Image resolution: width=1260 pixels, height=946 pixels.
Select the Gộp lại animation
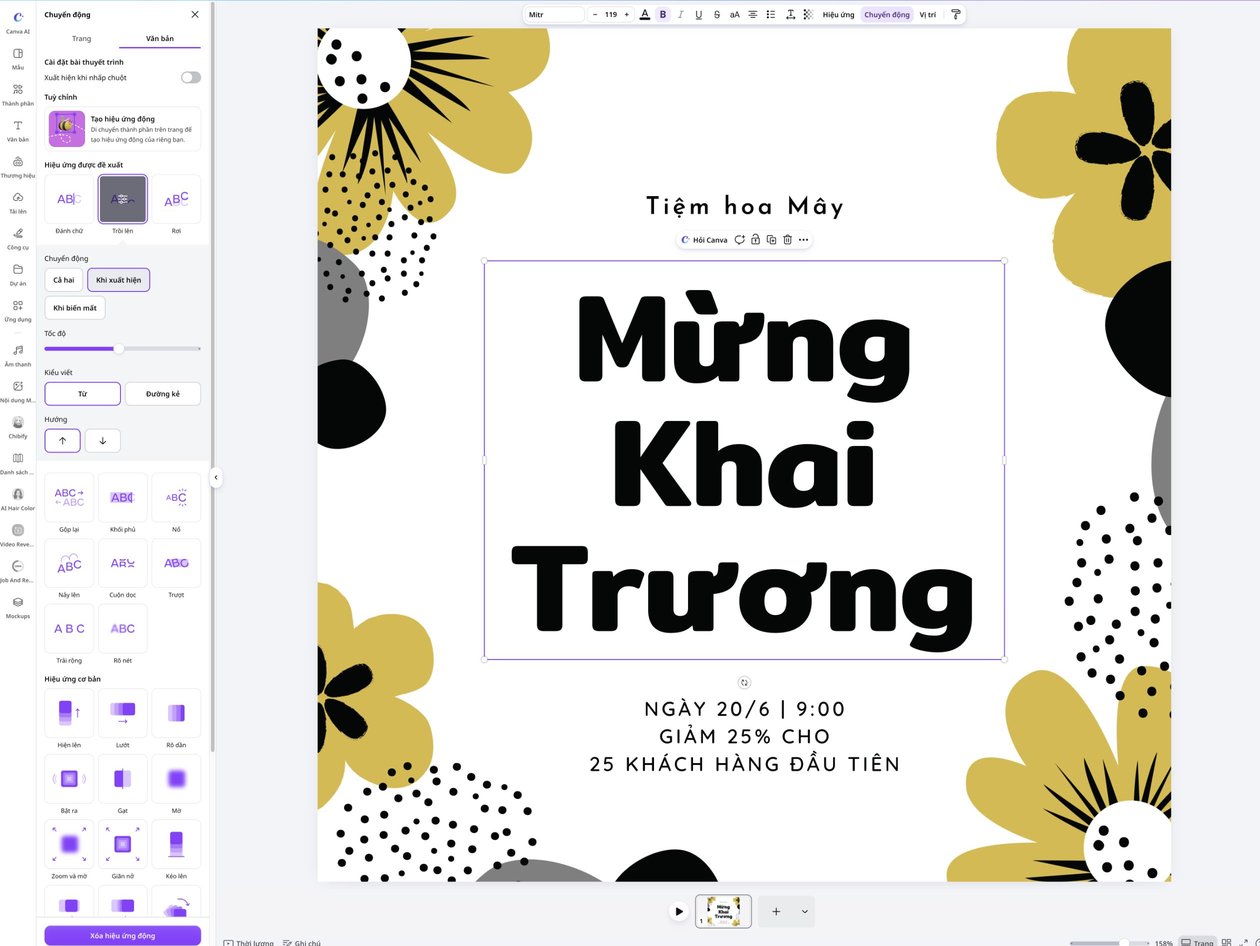pyautogui.click(x=69, y=497)
